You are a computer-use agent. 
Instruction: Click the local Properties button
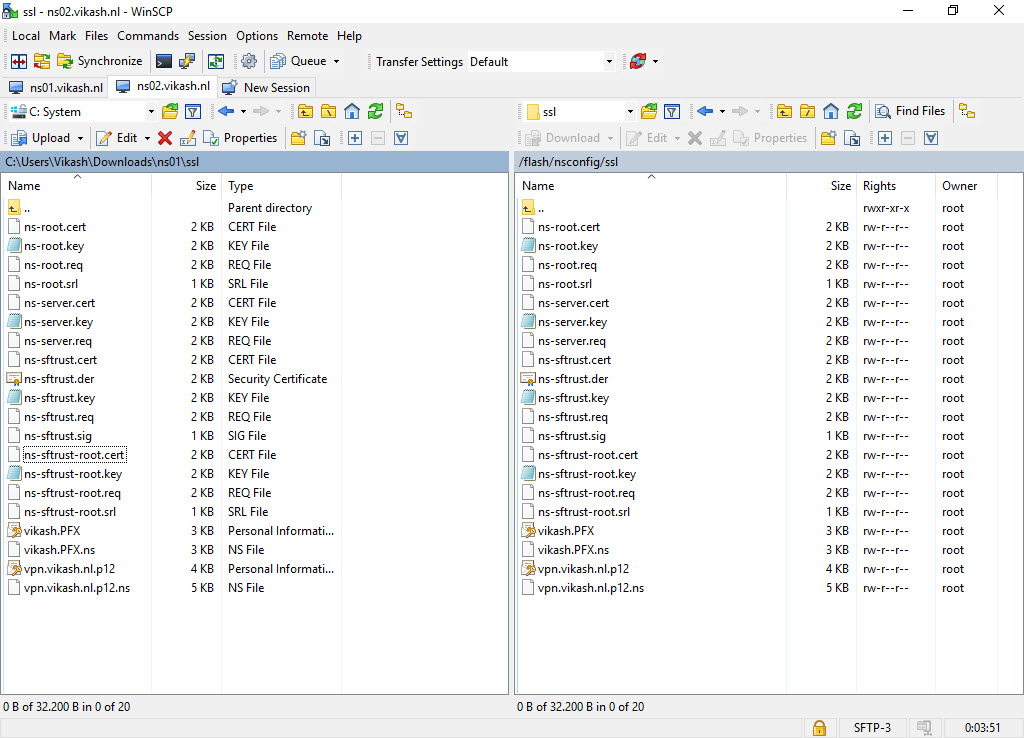point(240,138)
